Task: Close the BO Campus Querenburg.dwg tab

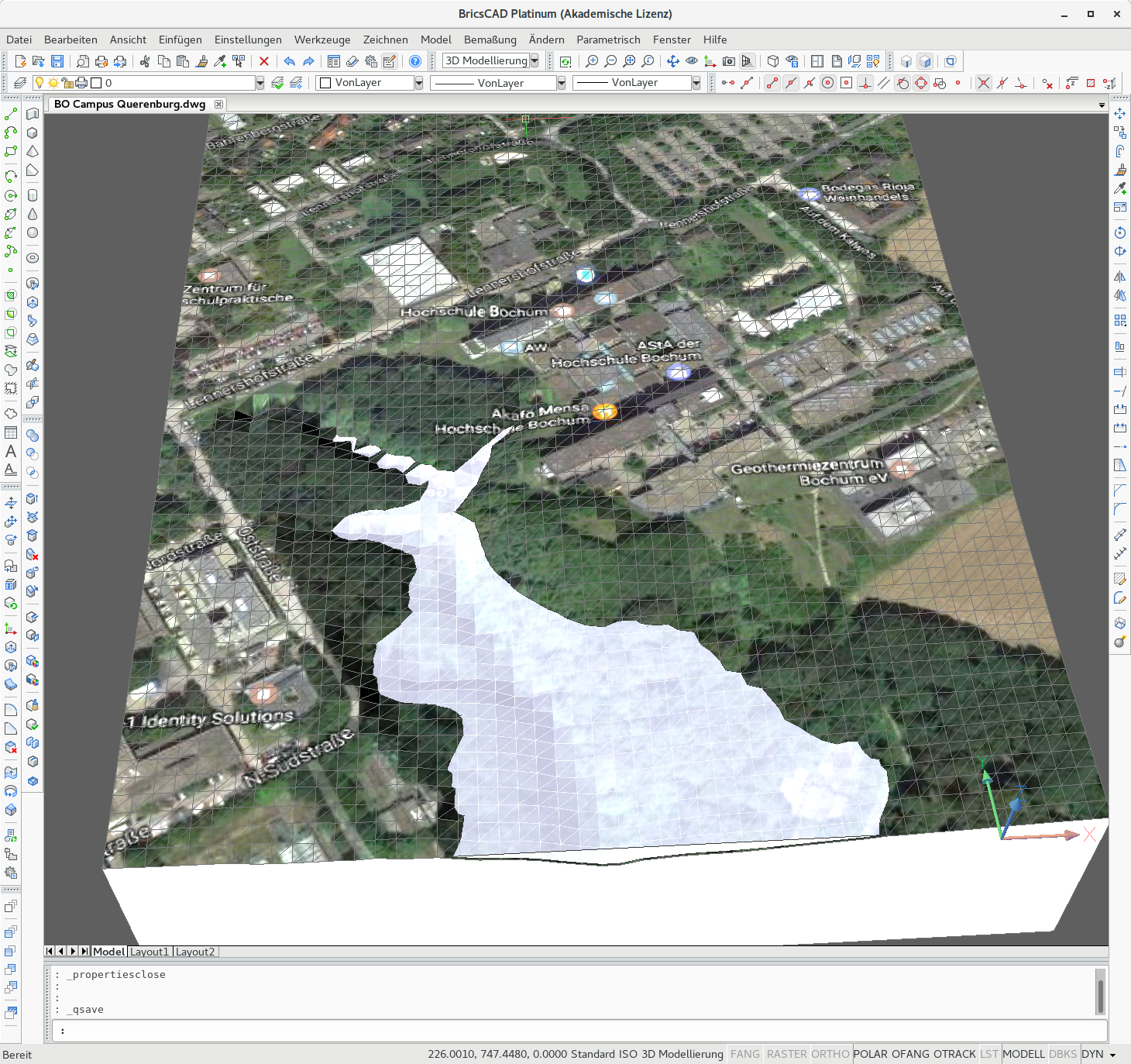Action: pos(218,104)
